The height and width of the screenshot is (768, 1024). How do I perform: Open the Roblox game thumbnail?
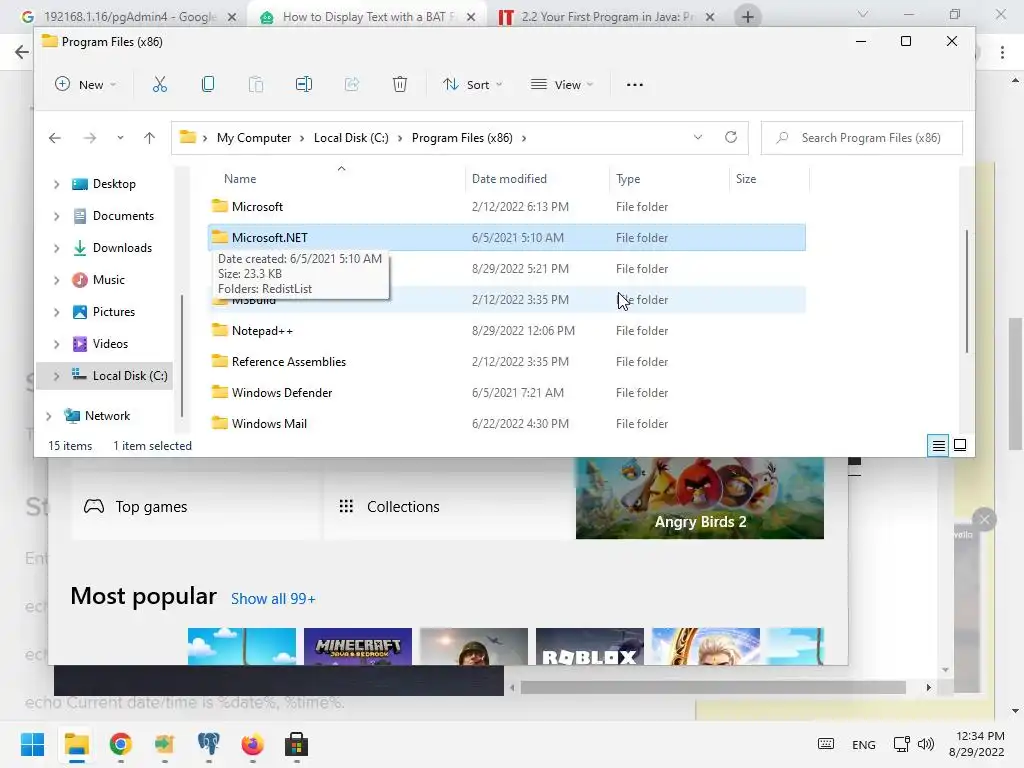tap(590, 647)
